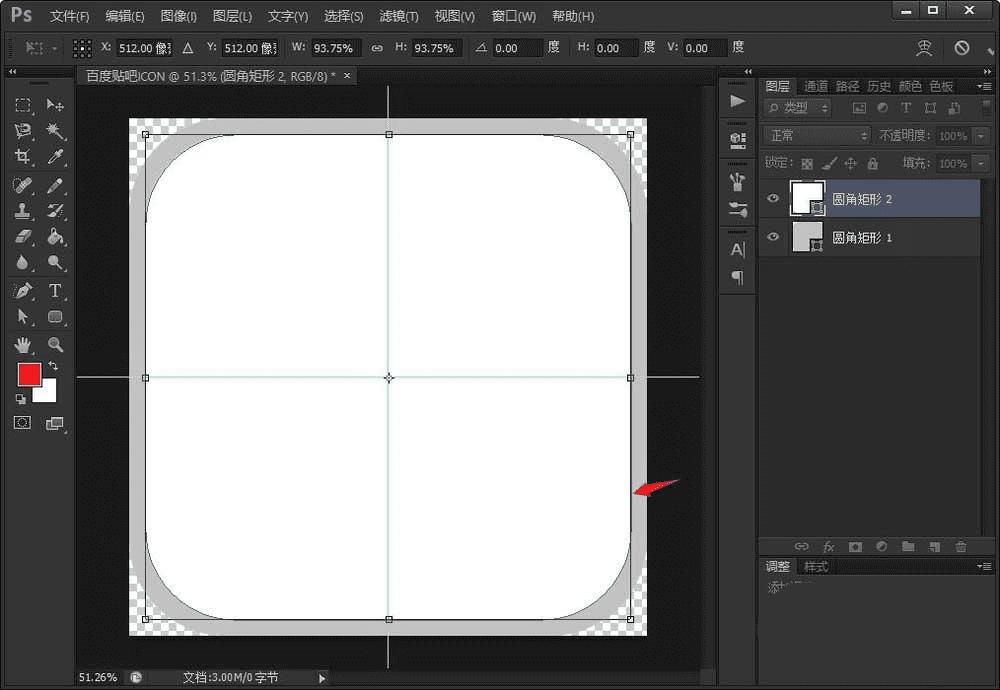Toggle the width-height link constraint
Image resolution: width=1000 pixels, height=690 pixels.
click(x=377, y=48)
